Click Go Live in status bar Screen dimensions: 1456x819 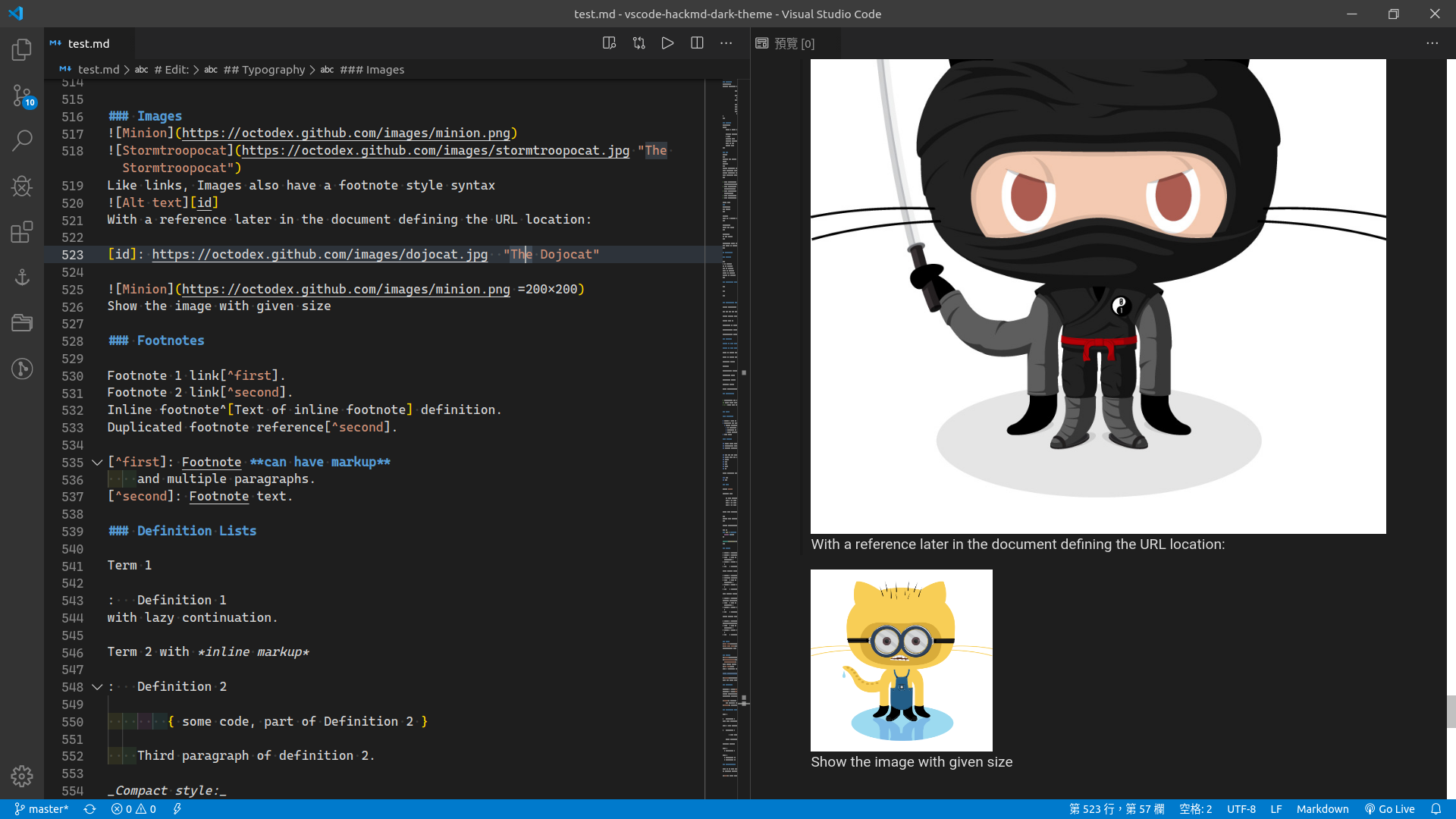[x=1389, y=809]
